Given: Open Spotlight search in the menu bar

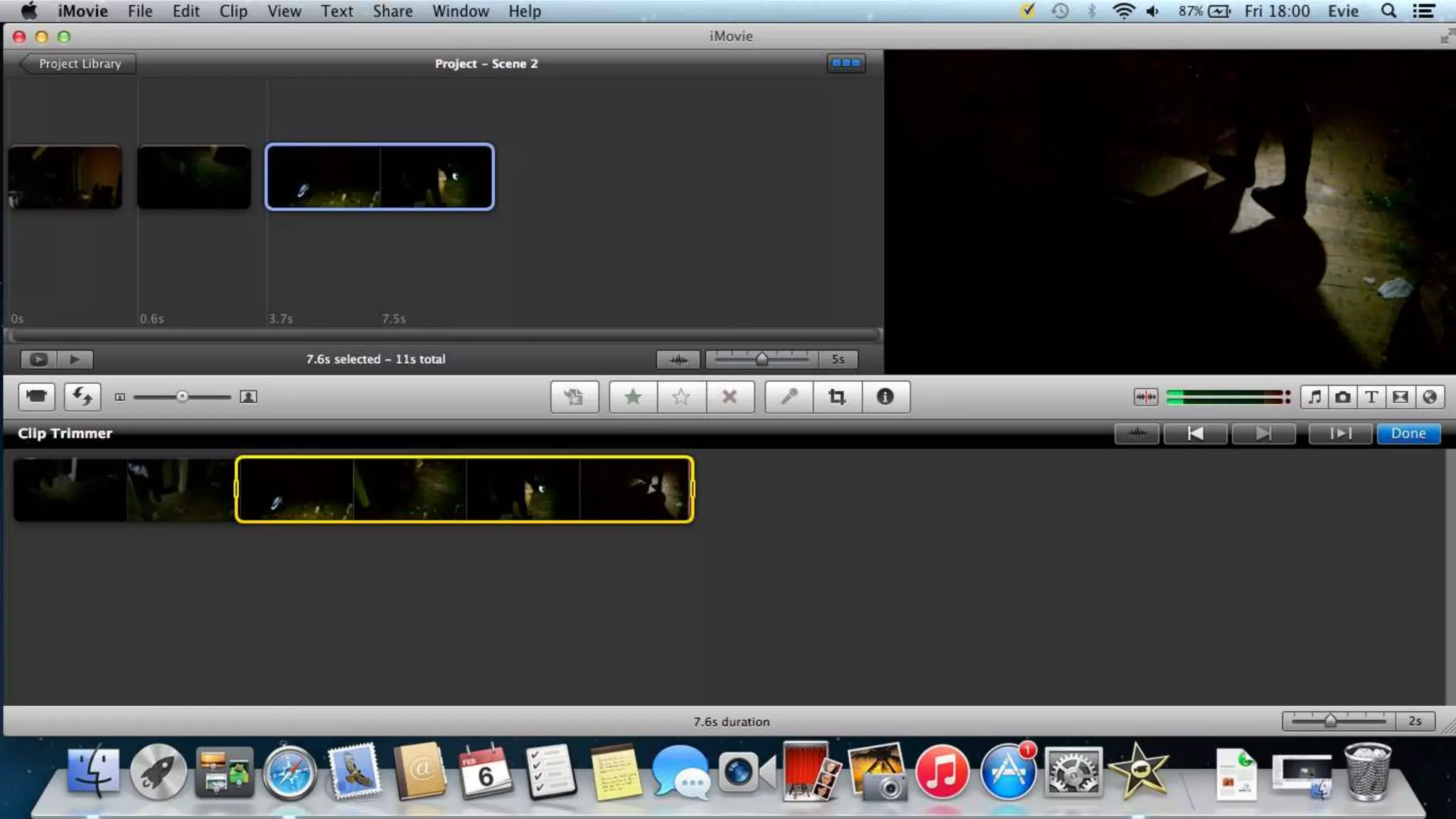Looking at the screenshot, I should (1388, 11).
